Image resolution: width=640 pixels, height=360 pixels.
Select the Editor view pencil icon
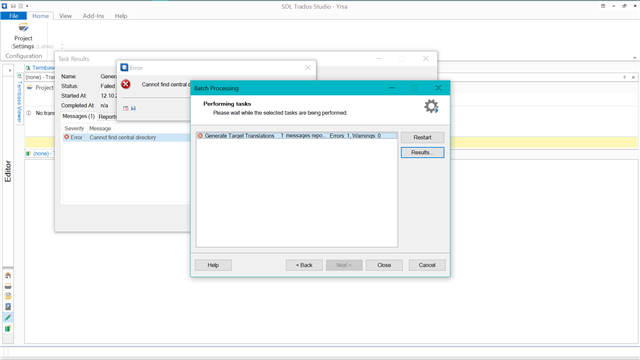(x=8, y=318)
